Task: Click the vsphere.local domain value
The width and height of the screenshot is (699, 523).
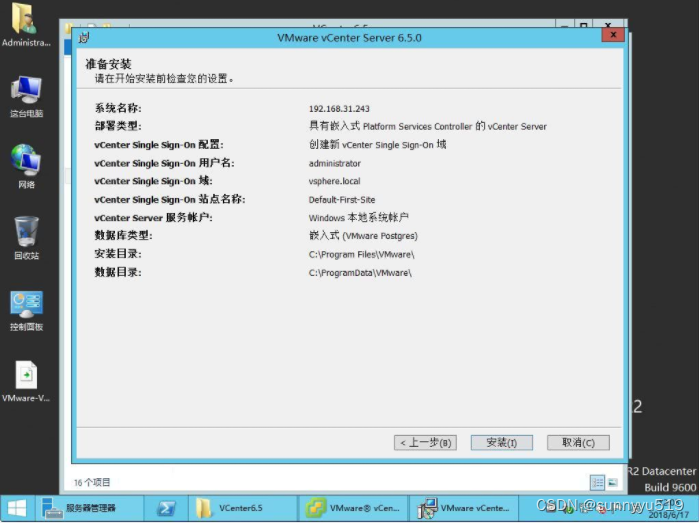Action: tap(334, 181)
